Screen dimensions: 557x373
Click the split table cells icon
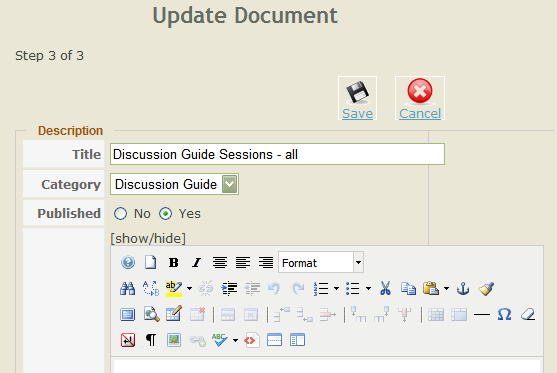(x=436, y=315)
